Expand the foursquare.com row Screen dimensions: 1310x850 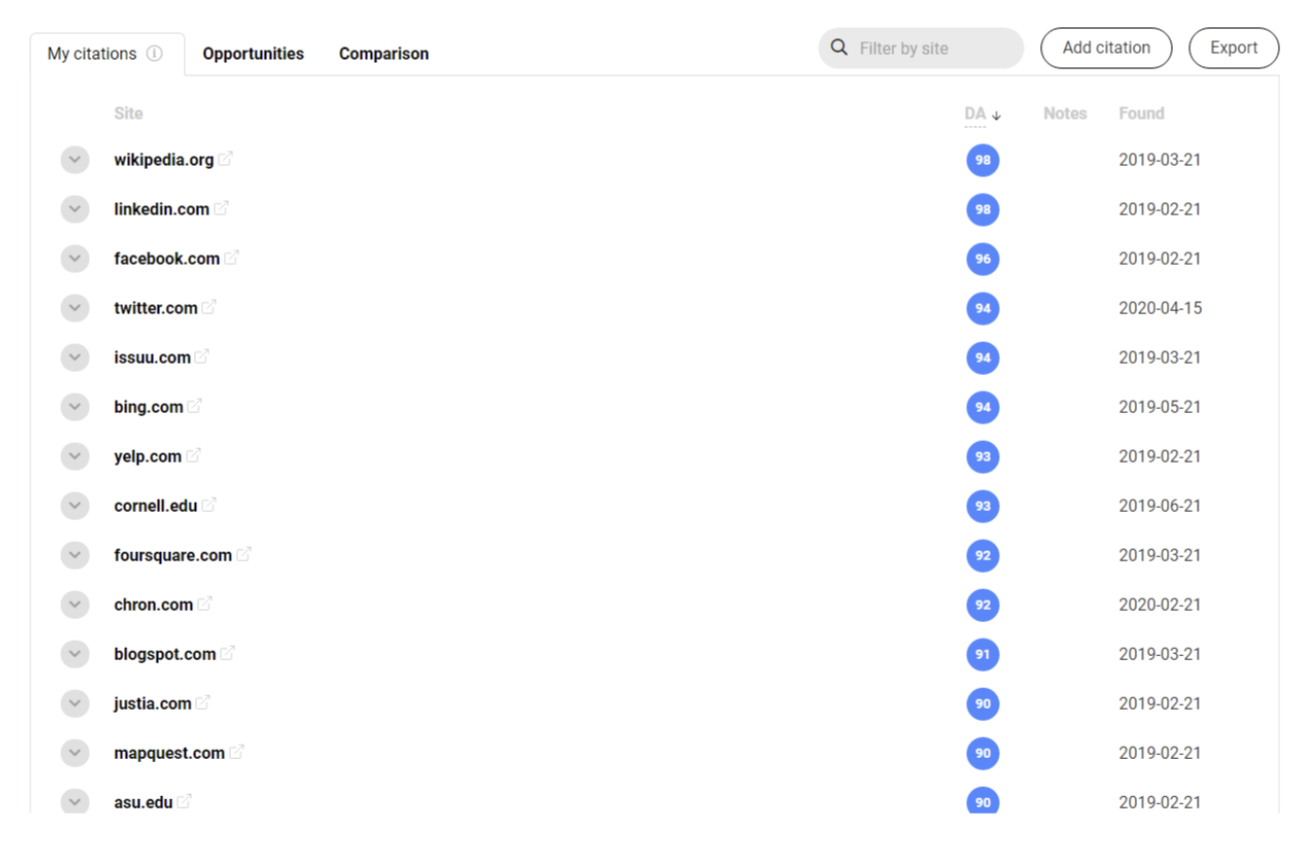pyautogui.click(x=75, y=556)
